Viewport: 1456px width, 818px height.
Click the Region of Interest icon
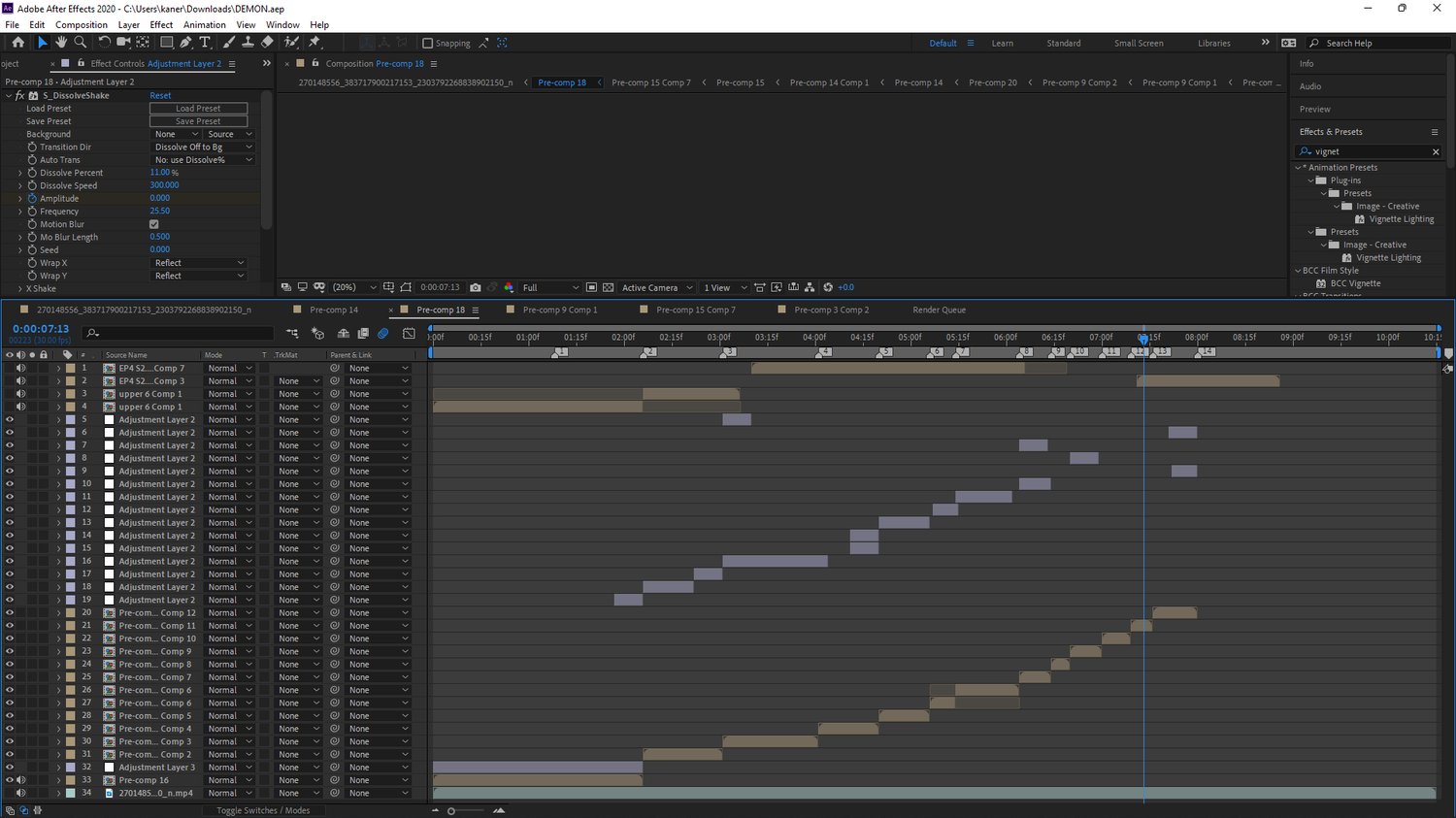click(x=591, y=287)
